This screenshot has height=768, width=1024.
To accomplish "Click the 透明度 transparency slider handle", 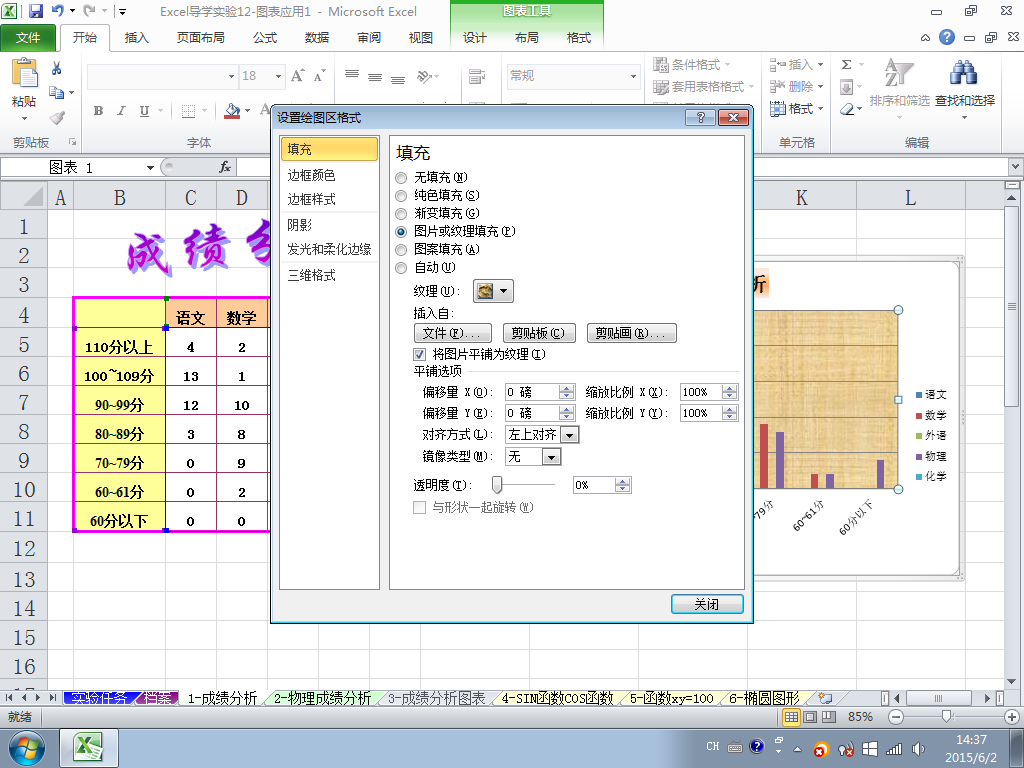I will 497,485.
